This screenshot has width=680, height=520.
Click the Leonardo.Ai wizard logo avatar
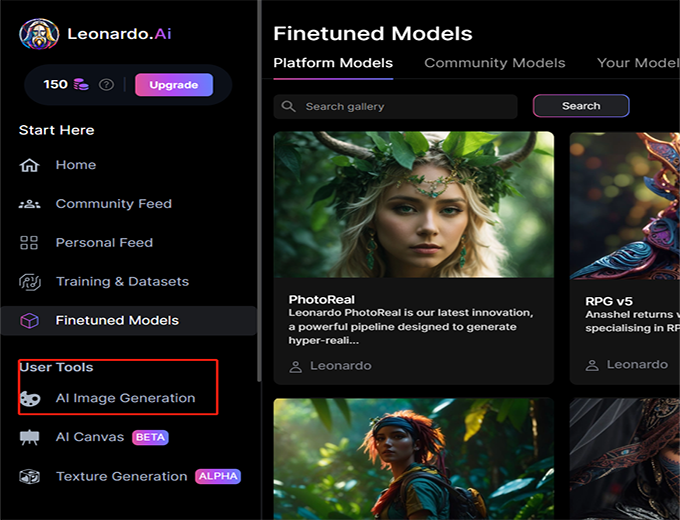[x=39, y=34]
